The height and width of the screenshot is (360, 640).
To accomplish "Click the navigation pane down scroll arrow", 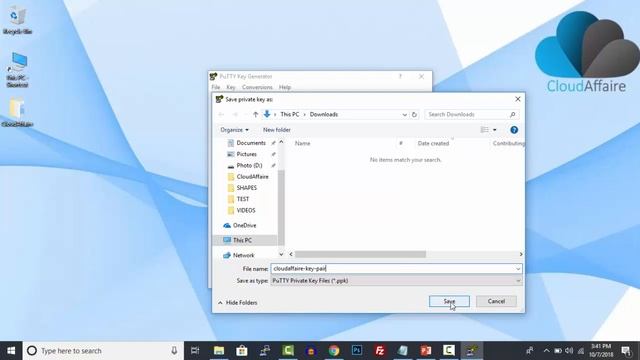I will coord(281,254).
